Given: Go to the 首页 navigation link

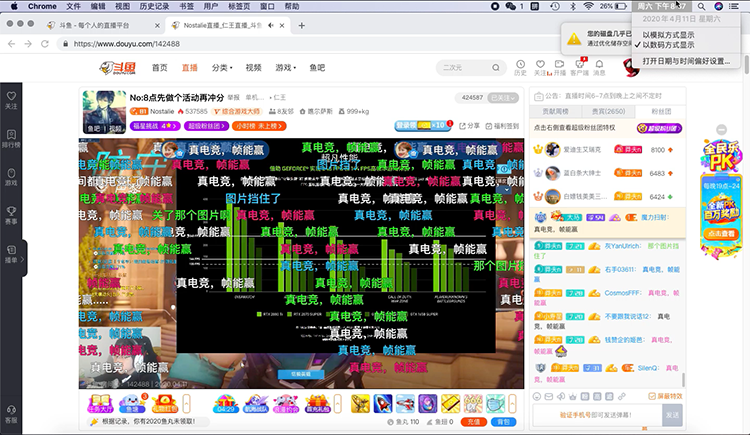Looking at the screenshot, I should coord(160,68).
